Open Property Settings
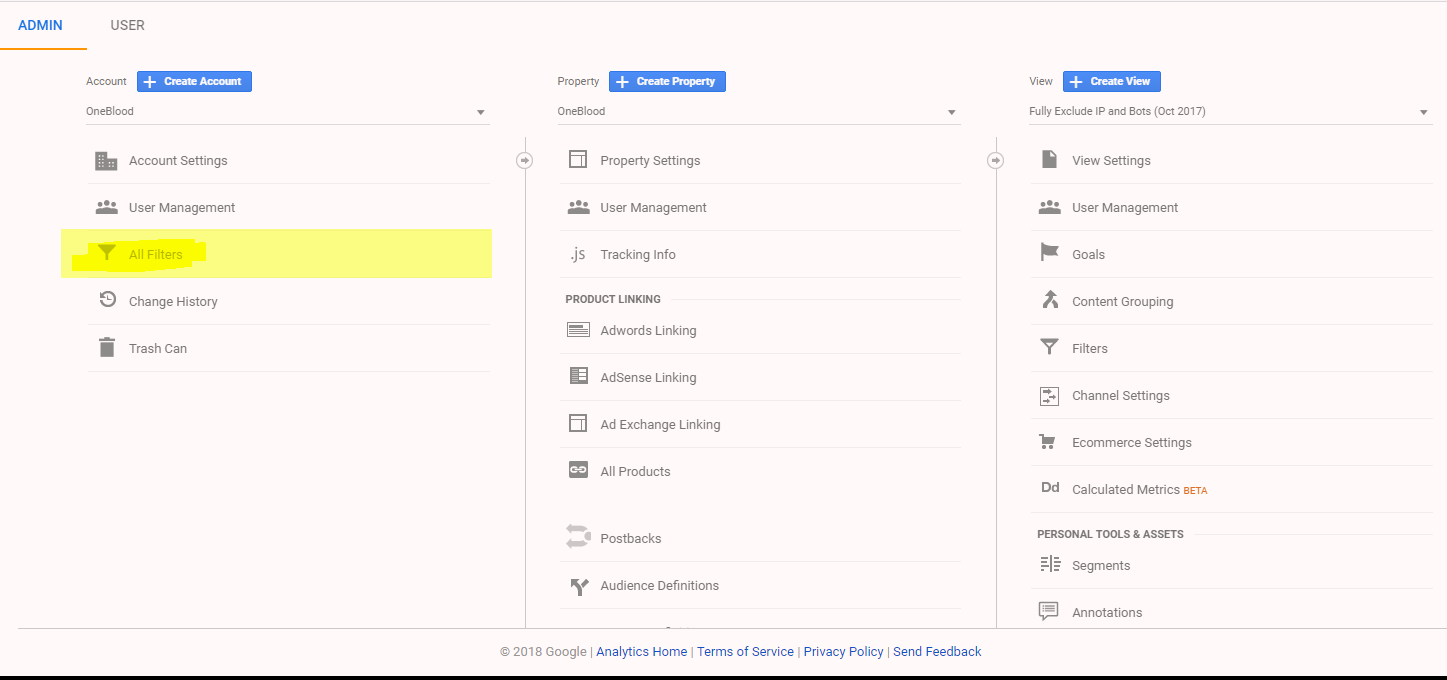 [650, 161]
